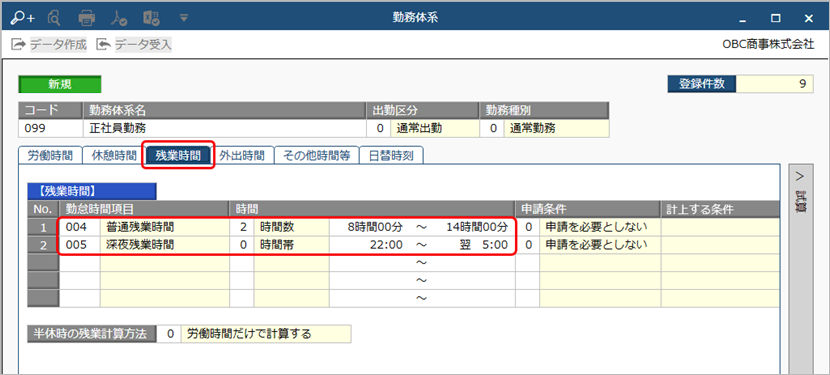
Task: Minimize the 勤務体系 window
Action: (743, 19)
